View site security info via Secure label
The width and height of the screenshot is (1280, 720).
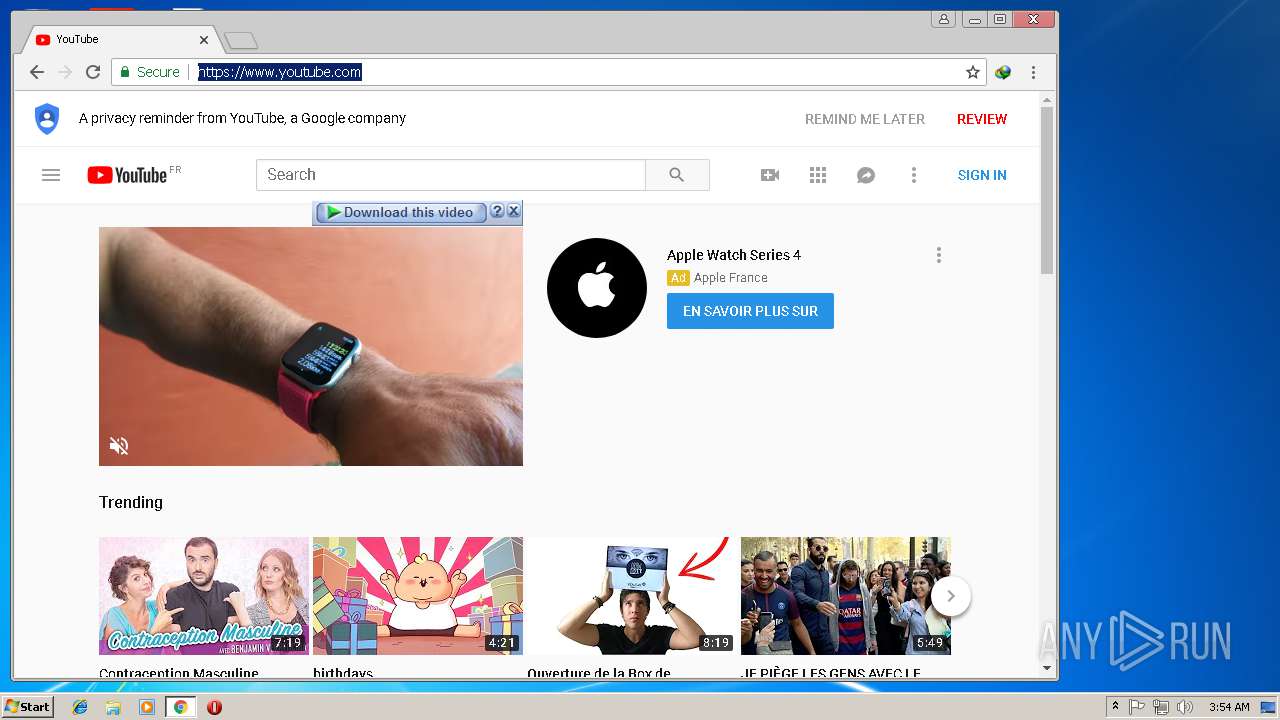click(150, 72)
